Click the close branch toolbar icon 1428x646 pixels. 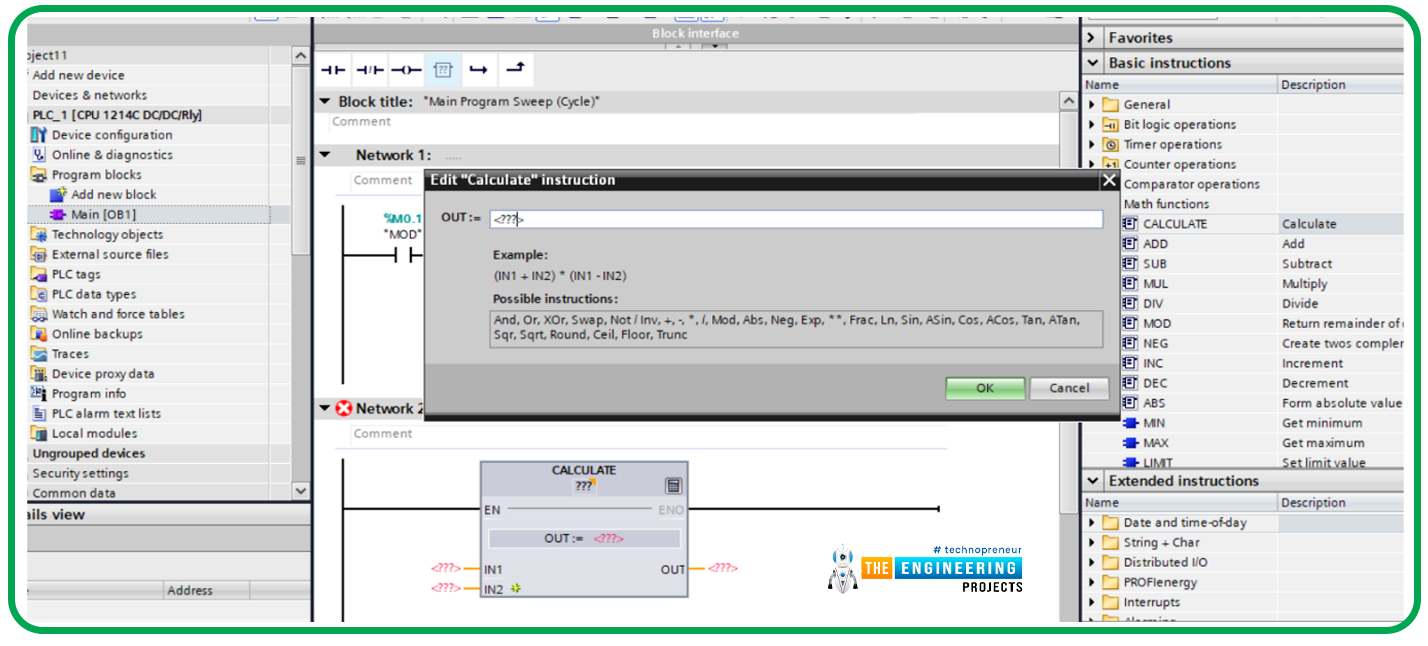point(514,68)
